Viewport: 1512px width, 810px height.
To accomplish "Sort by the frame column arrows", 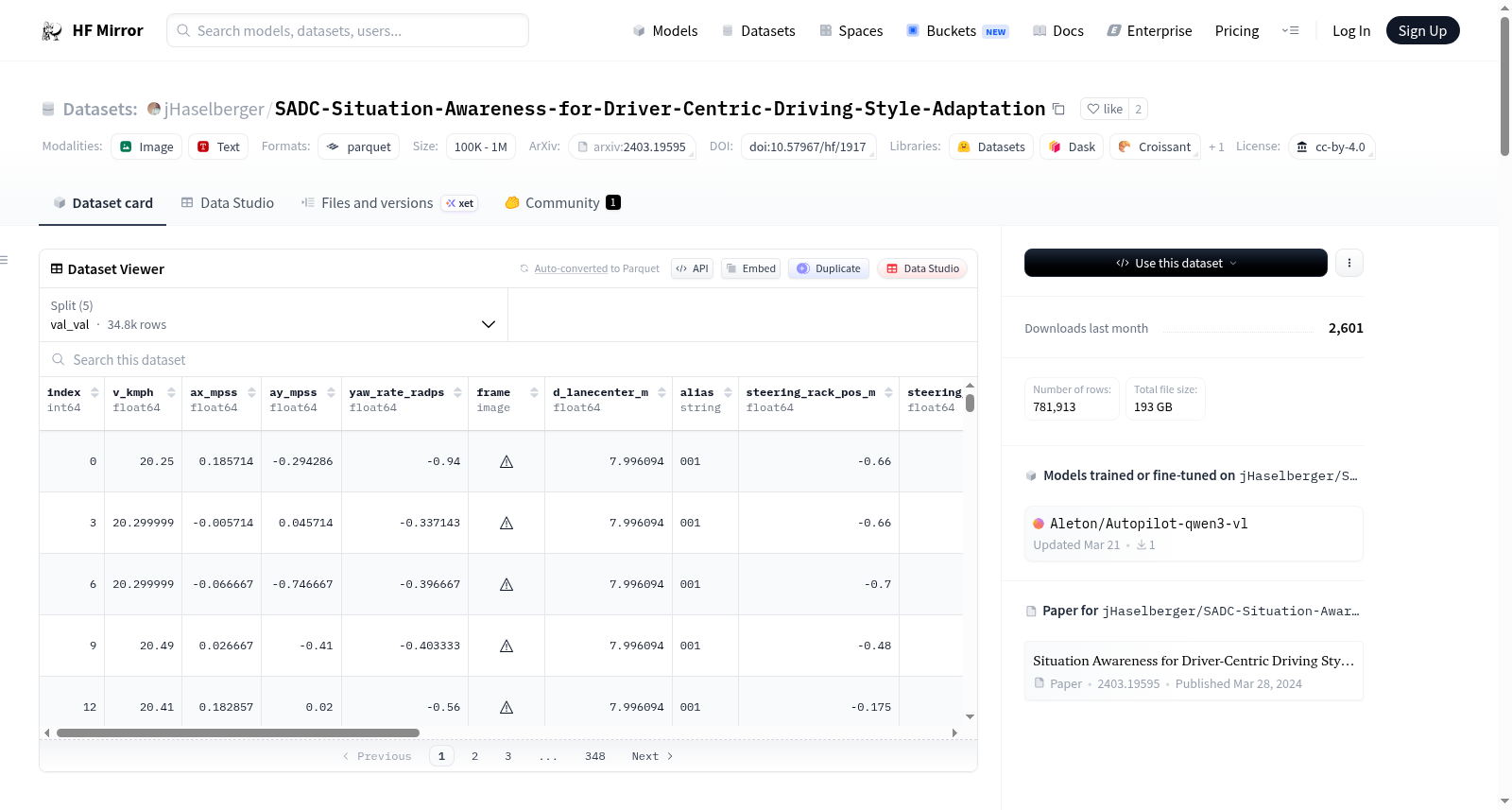I will [x=534, y=392].
